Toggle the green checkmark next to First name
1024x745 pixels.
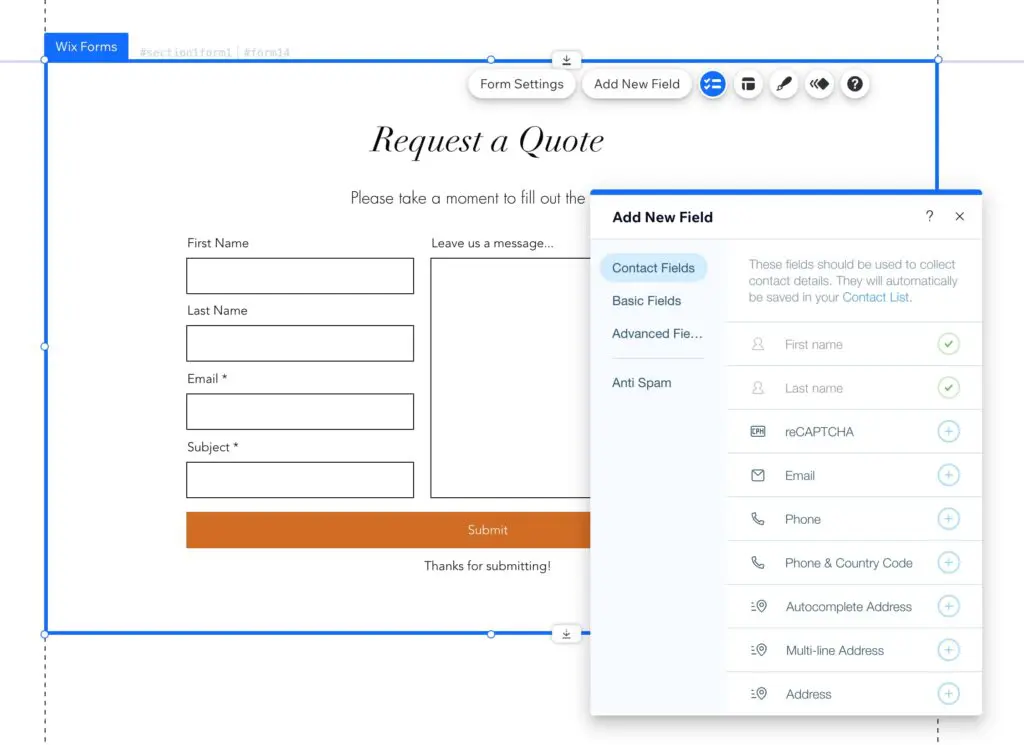(949, 344)
